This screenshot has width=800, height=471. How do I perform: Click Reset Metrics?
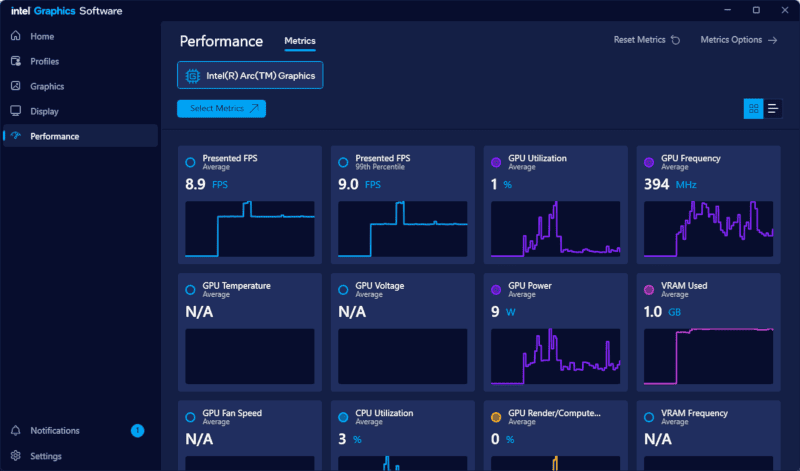pyautogui.click(x=646, y=40)
